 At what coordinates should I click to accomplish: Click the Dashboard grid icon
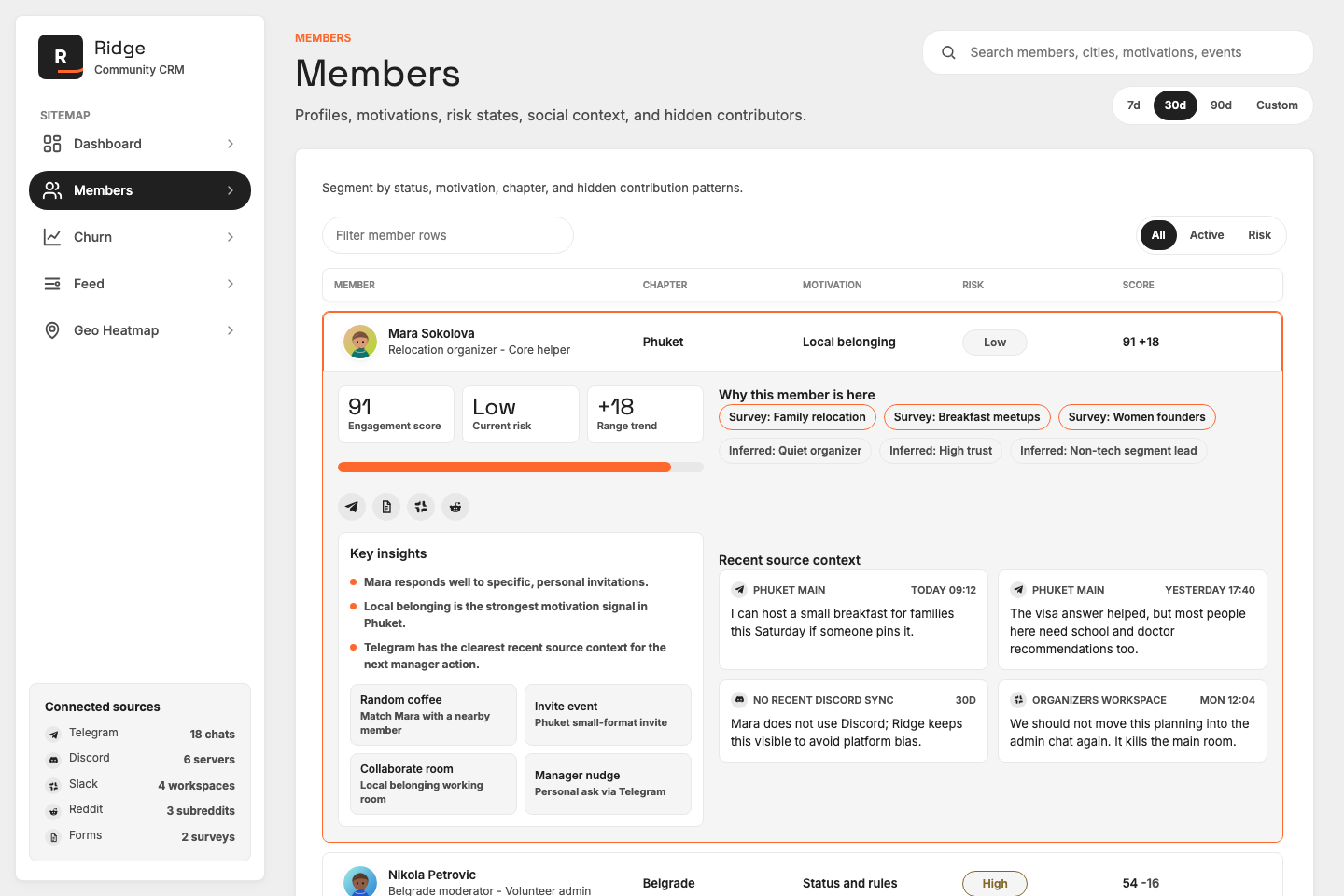point(52,144)
